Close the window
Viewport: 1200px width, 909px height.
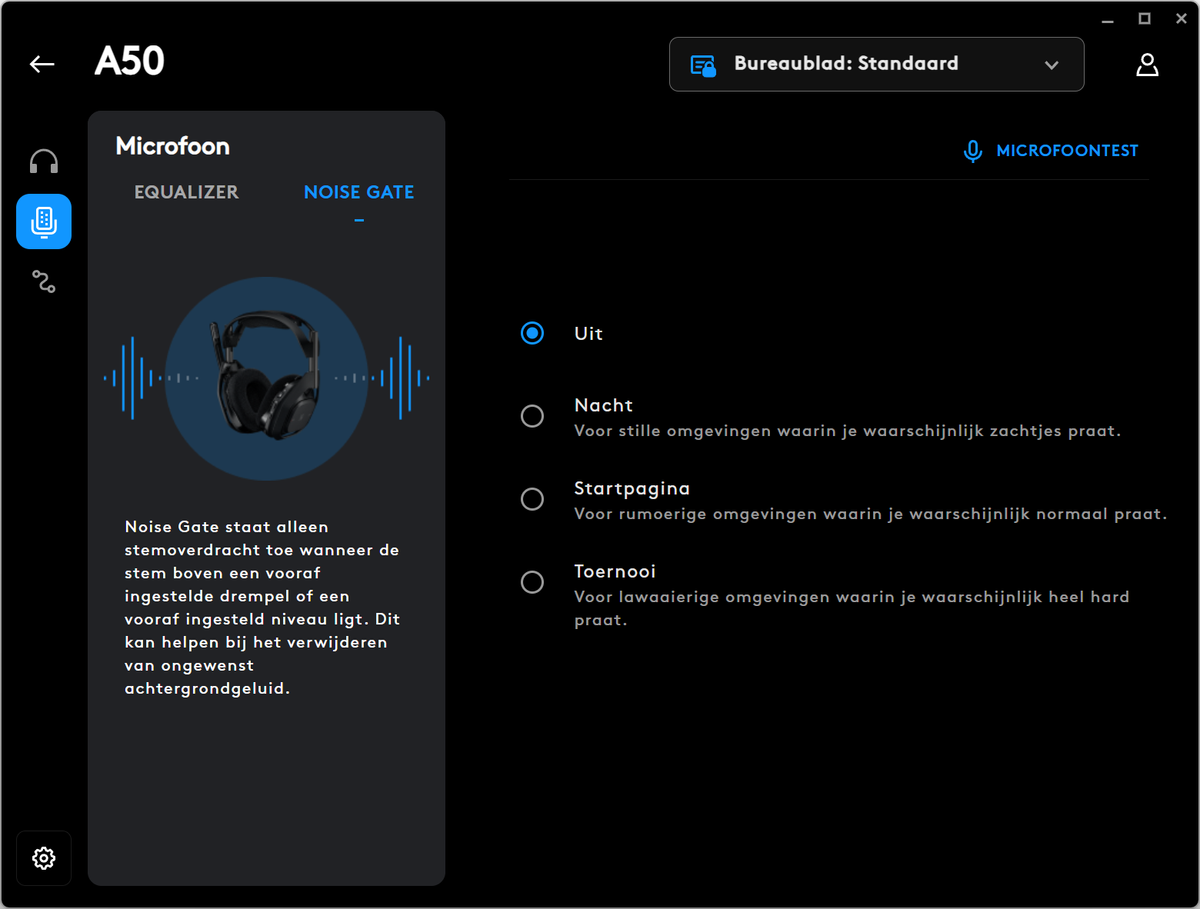click(1180, 19)
